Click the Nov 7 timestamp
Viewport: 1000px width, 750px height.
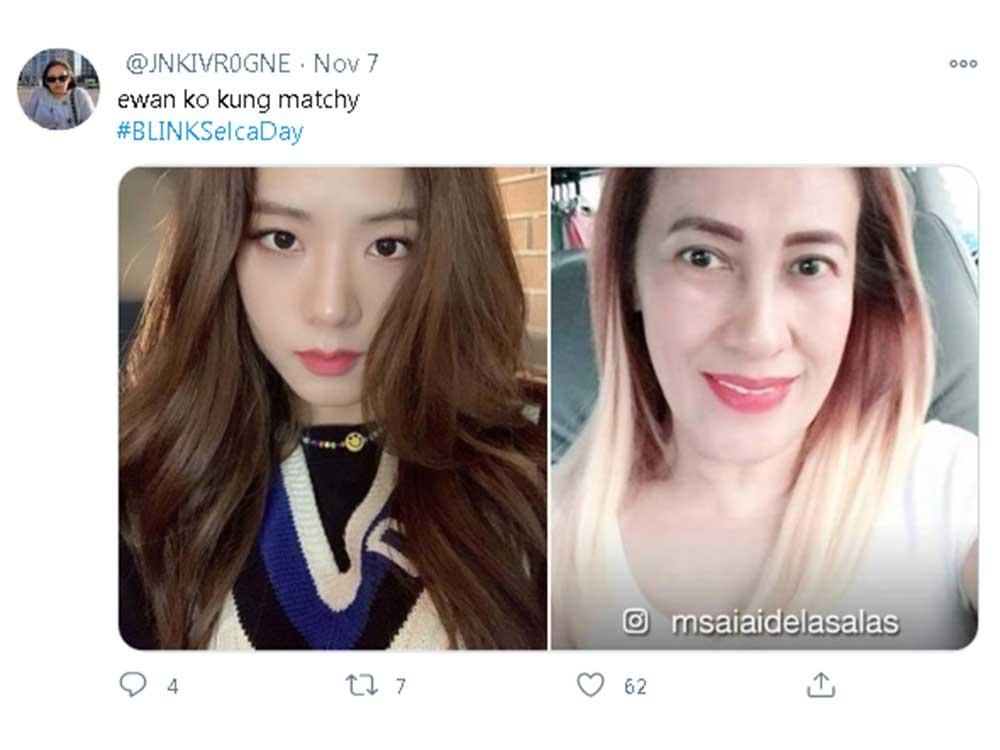[346, 63]
